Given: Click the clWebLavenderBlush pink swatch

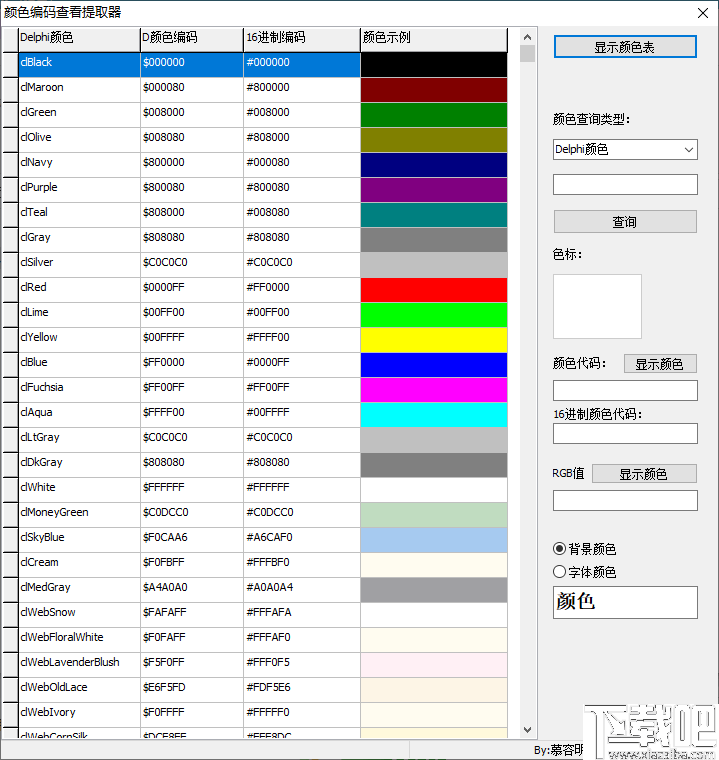Looking at the screenshot, I should [434, 665].
